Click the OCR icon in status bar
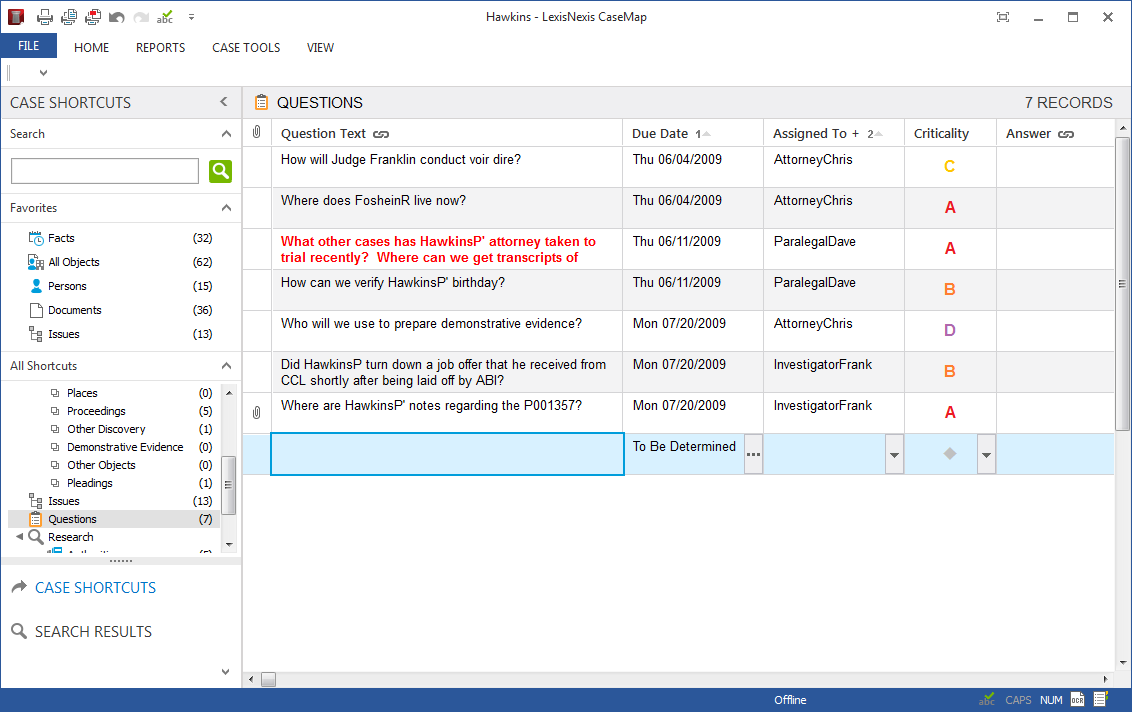This screenshot has height=712, width=1132. [x=1077, y=700]
